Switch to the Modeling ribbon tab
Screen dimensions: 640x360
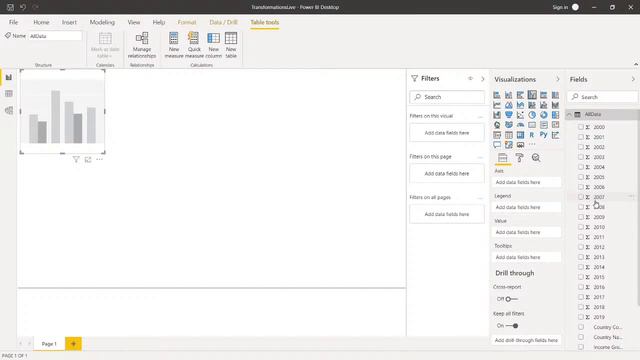pyautogui.click(x=102, y=22)
